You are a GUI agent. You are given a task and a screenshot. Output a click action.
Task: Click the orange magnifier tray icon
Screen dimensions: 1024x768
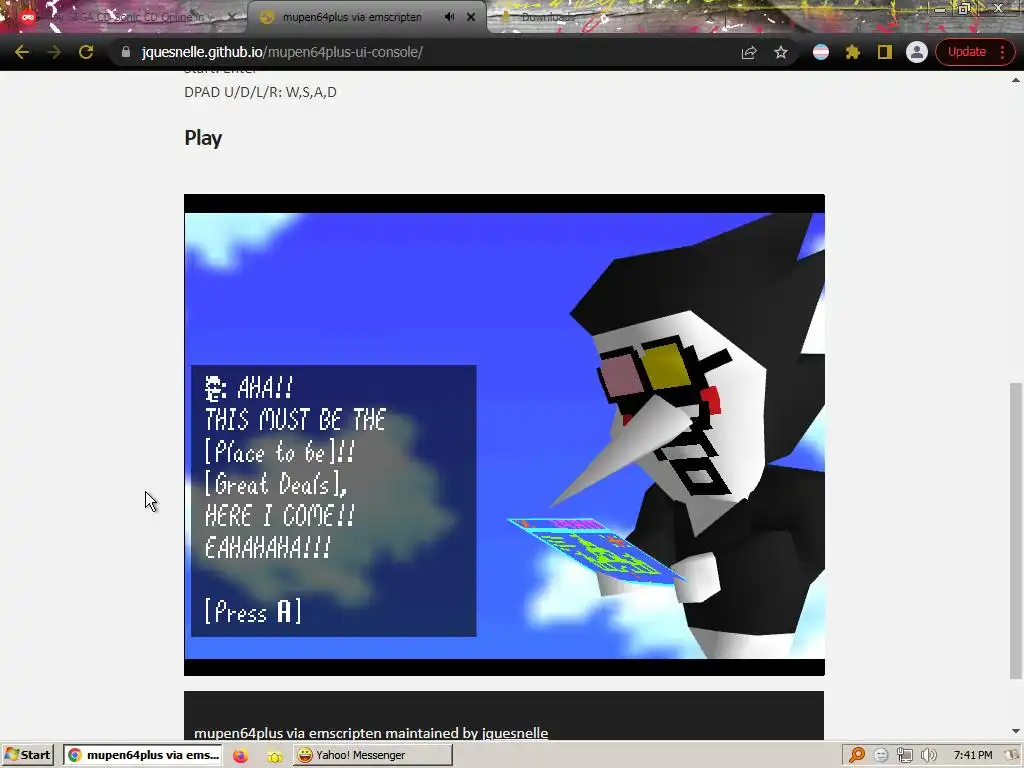pyautogui.click(x=857, y=755)
